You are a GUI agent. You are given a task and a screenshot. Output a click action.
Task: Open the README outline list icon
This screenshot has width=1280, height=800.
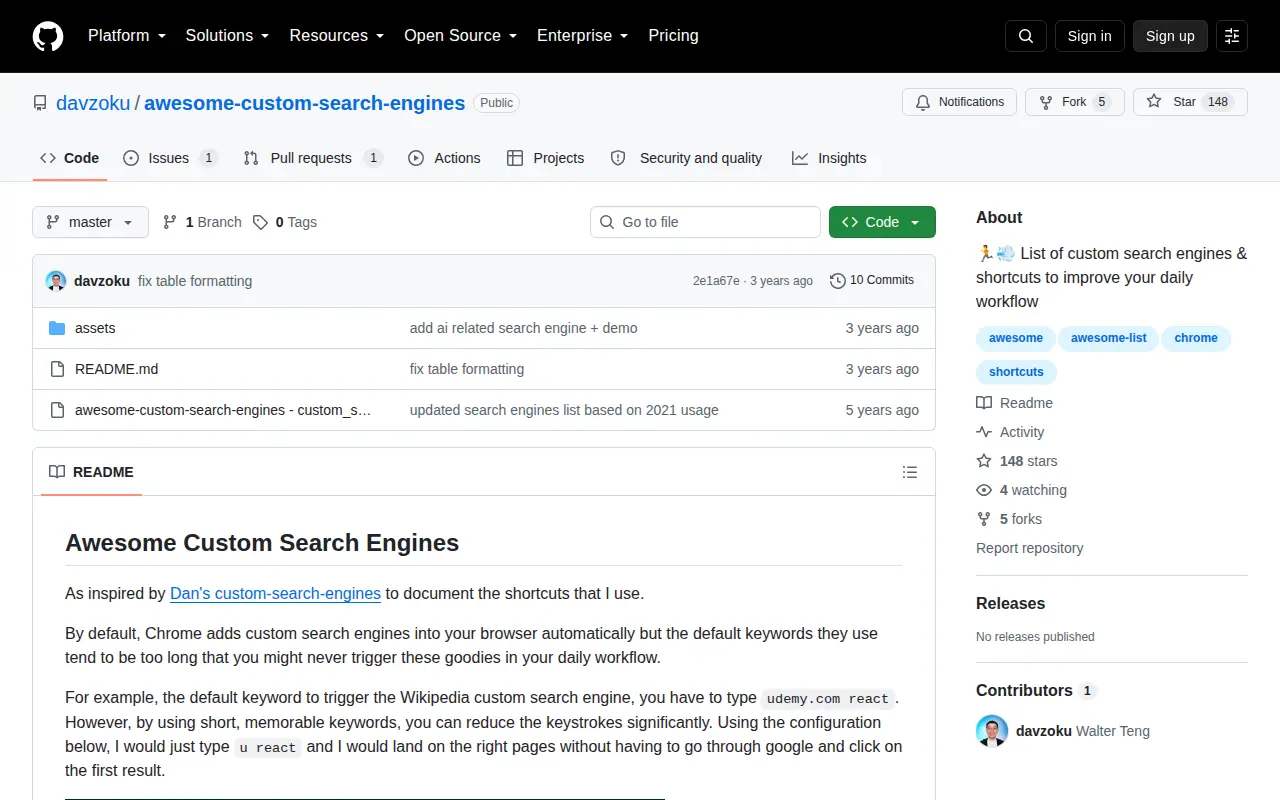click(x=910, y=472)
